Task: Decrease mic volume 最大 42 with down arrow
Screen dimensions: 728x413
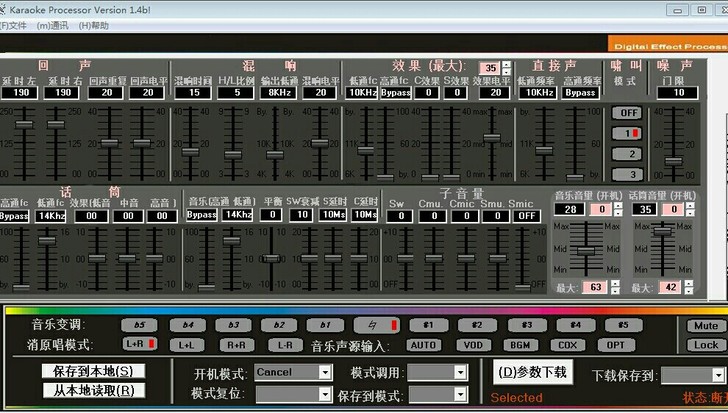Action: pyautogui.click(x=689, y=290)
